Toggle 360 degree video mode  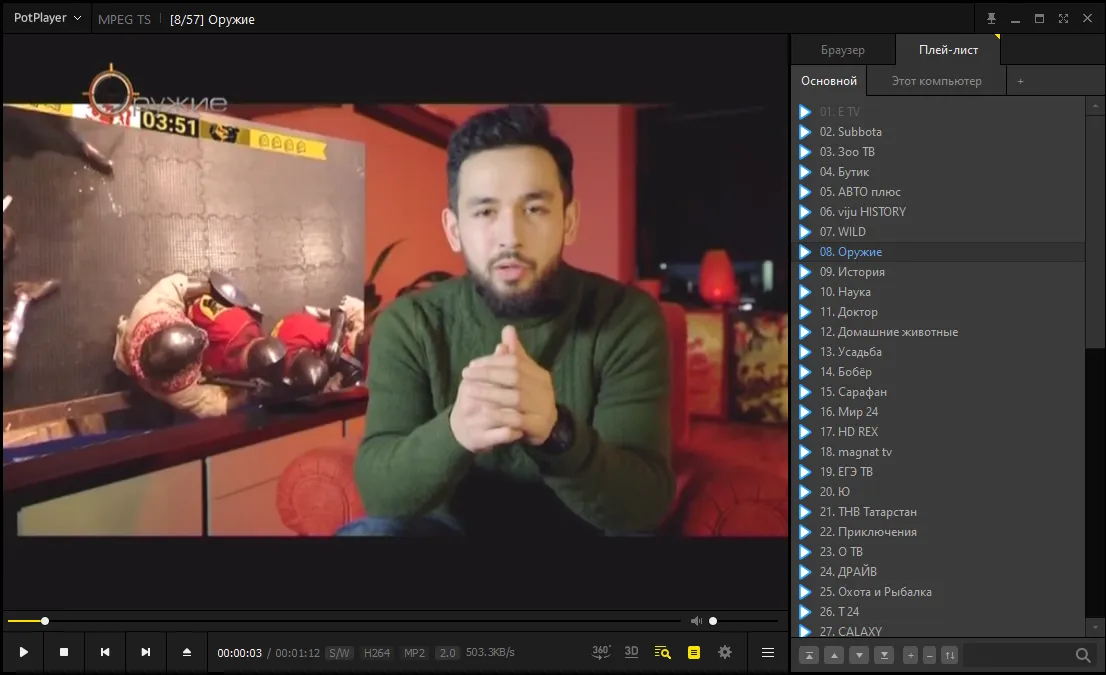pos(601,652)
